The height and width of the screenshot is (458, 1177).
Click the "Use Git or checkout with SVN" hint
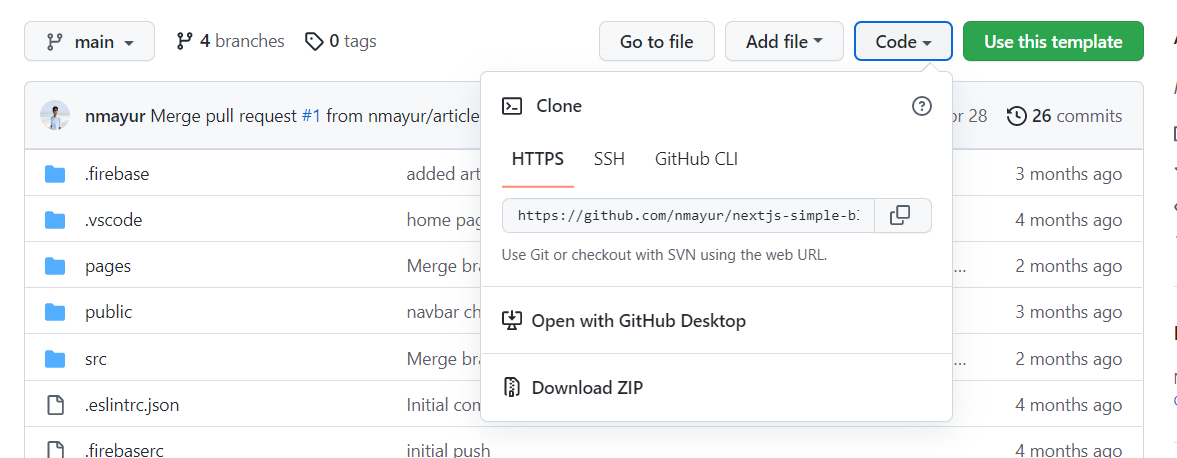(x=664, y=255)
